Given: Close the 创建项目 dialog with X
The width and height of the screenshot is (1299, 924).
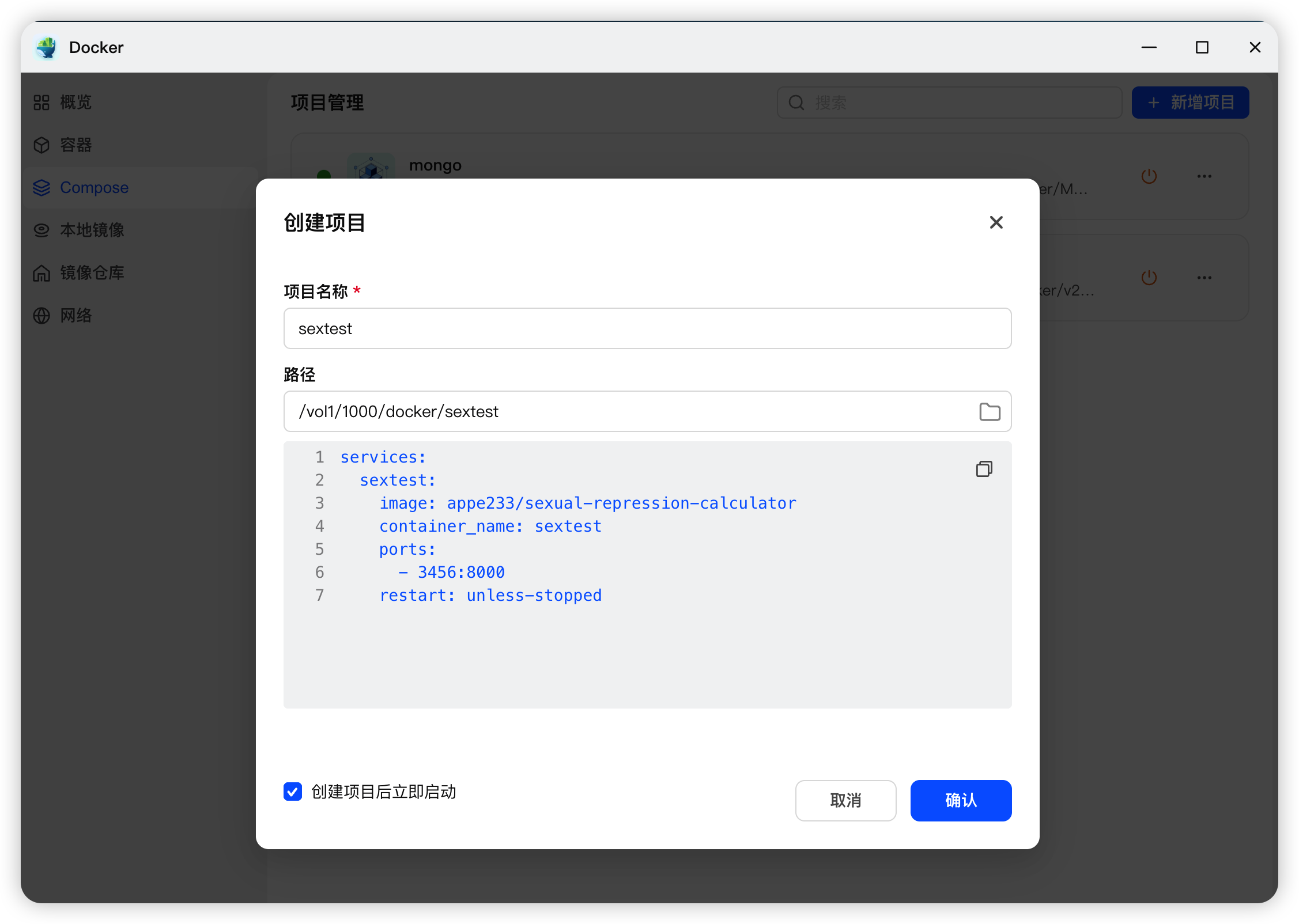Looking at the screenshot, I should [x=996, y=222].
